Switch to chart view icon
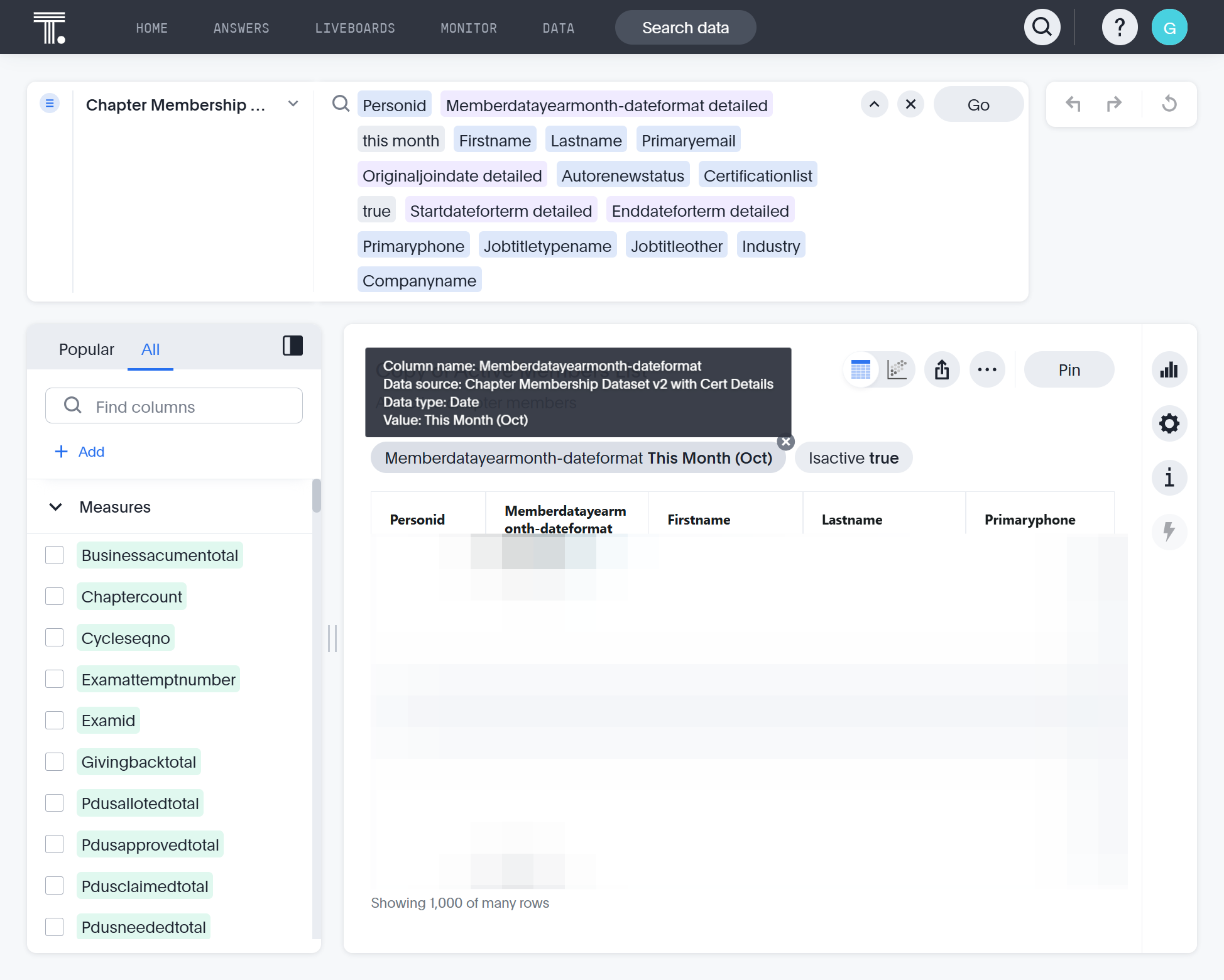 coord(897,369)
